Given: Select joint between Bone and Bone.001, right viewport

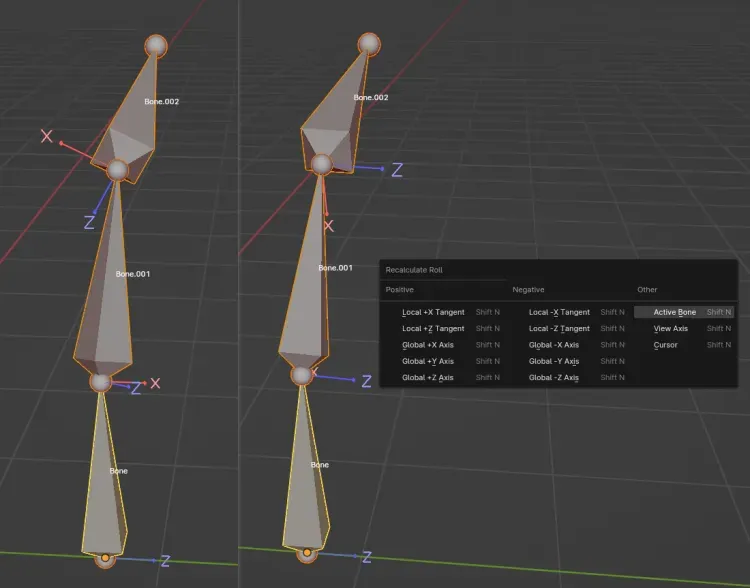Looking at the screenshot, I should [301, 375].
